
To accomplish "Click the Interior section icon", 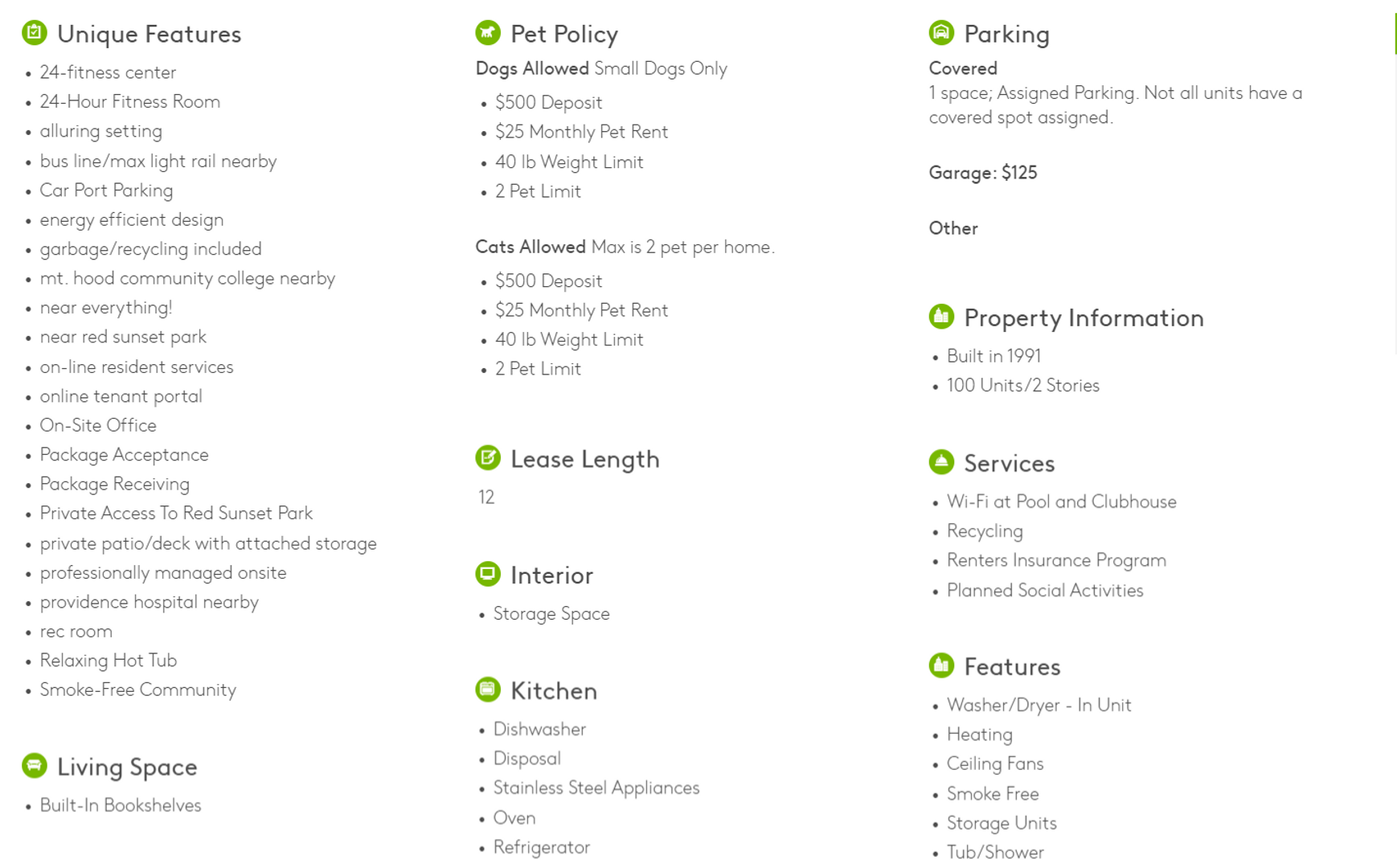I will point(488,574).
